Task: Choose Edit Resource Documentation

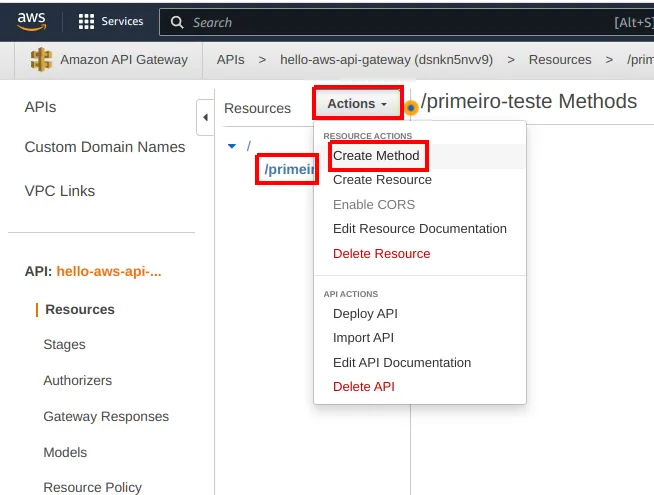Action: point(420,229)
